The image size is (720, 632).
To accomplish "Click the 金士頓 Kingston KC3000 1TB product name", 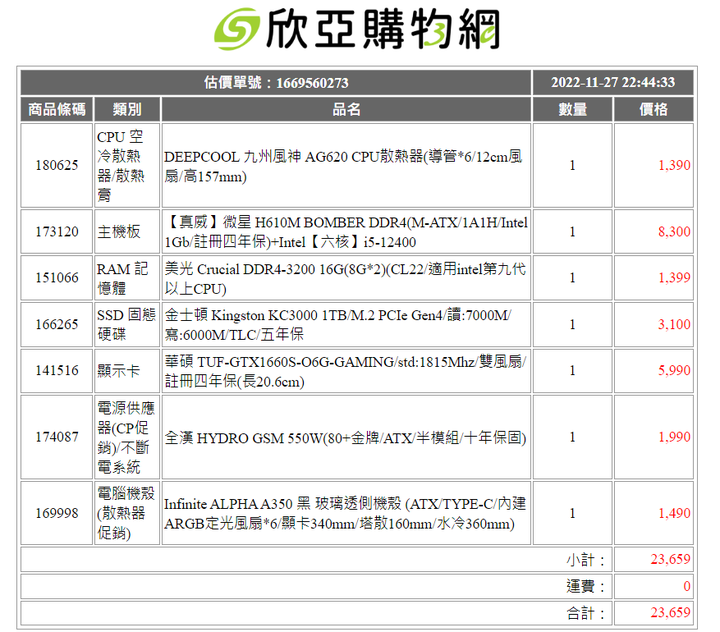I will pos(338,325).
